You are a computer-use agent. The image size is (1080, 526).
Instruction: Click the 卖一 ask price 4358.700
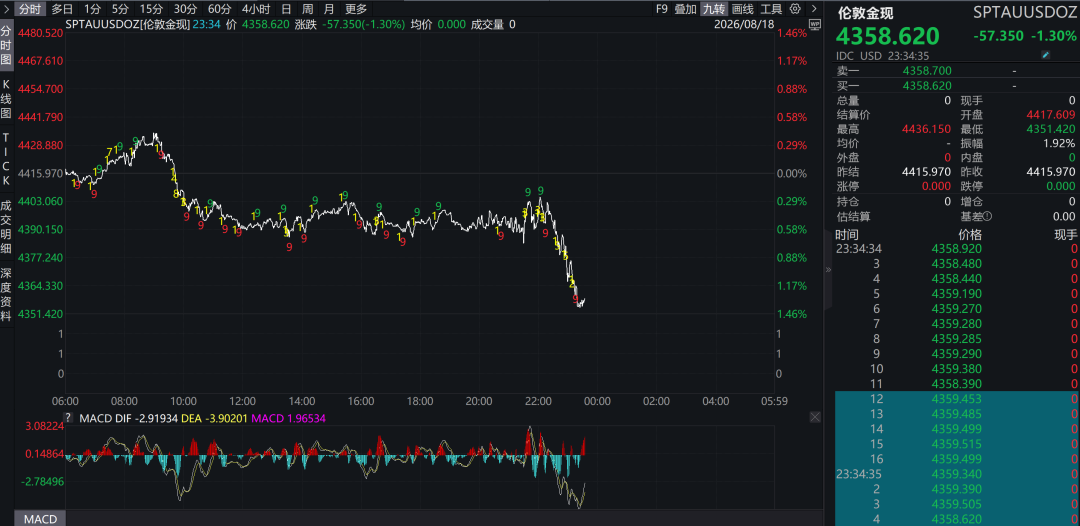click(x=927, y=70)
